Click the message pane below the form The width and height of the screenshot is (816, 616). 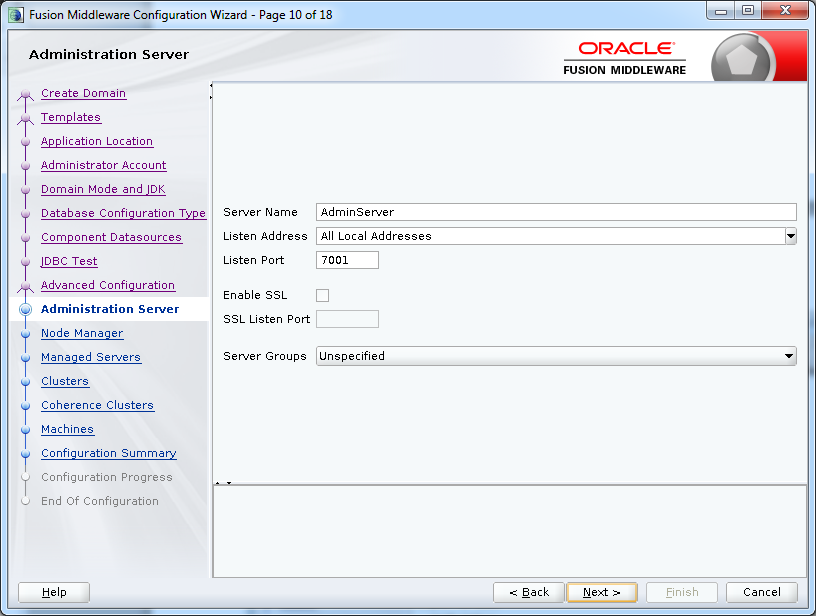[x=509, y=531]
